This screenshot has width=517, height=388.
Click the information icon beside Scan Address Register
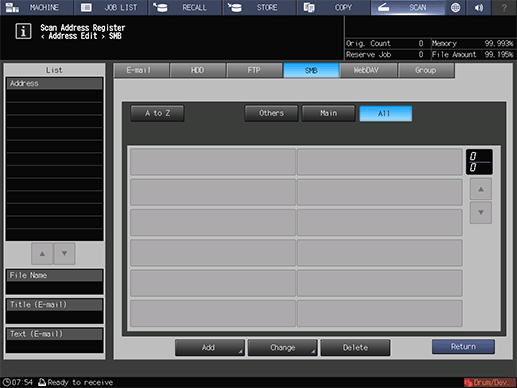[x=23, y=31]
